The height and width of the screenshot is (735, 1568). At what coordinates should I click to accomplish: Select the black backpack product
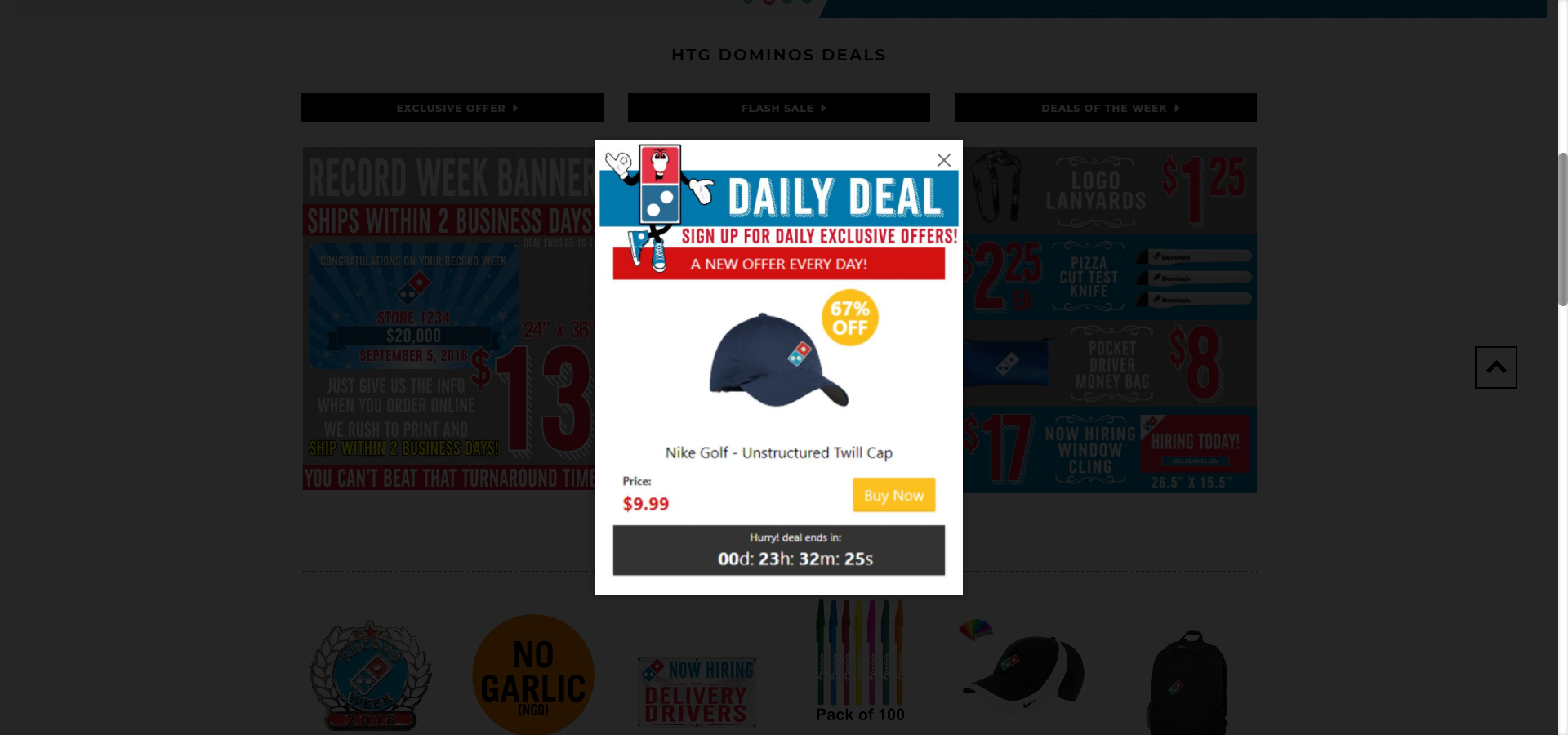pyautogui.click(x=1187, y=683)
